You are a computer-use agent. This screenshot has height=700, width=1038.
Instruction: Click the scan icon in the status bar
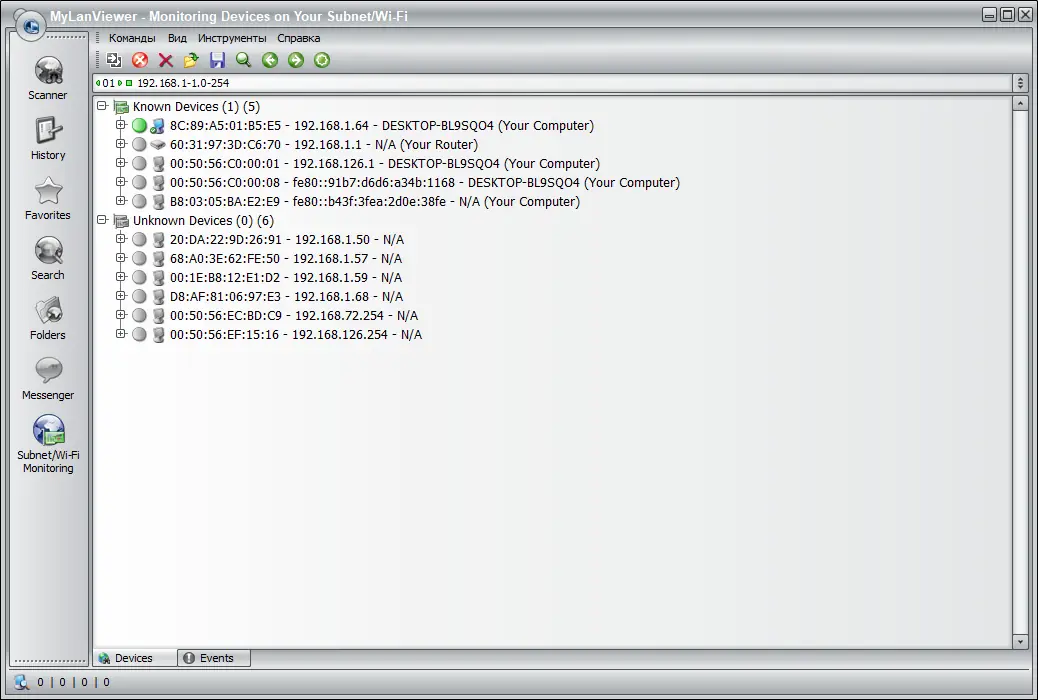coord(21,682)
